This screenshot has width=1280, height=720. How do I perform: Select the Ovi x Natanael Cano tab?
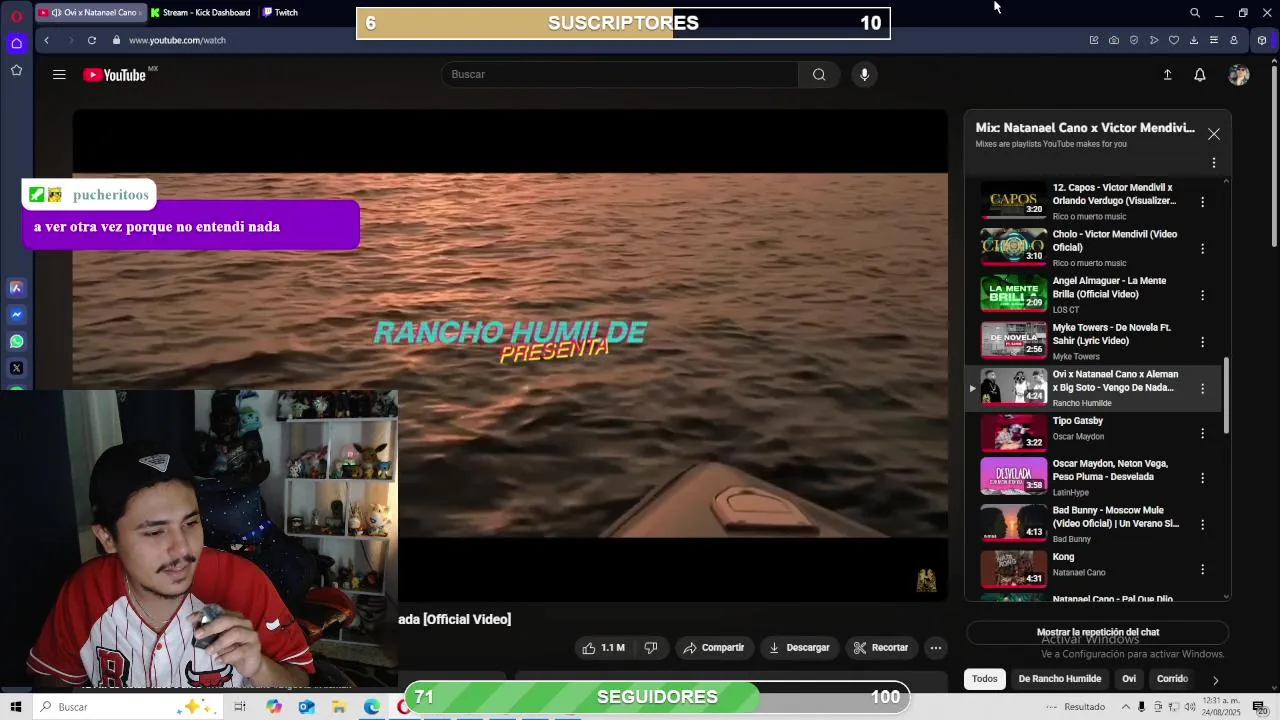pos(90,13)
